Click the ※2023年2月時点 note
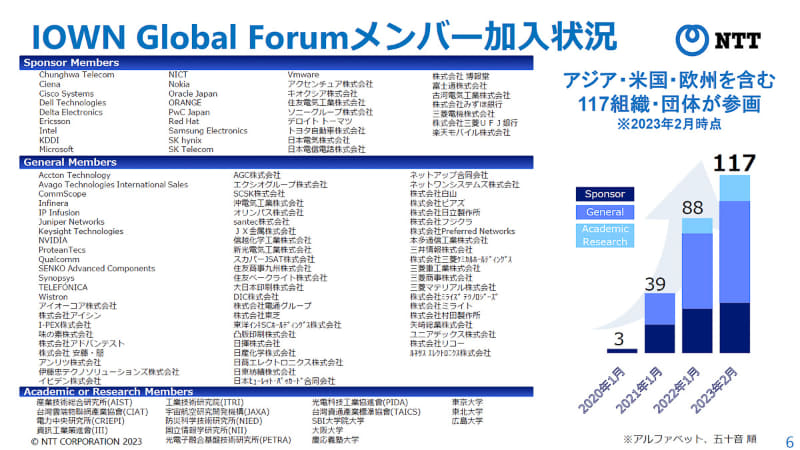This screenshot has height=450, width=800. [x=669, y=124]
